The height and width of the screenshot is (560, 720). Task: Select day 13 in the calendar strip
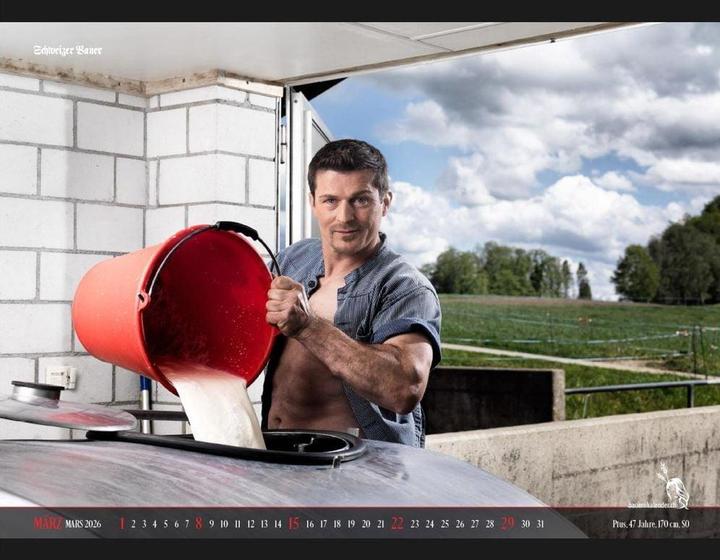pyautogui.click(x=264, y=524)
